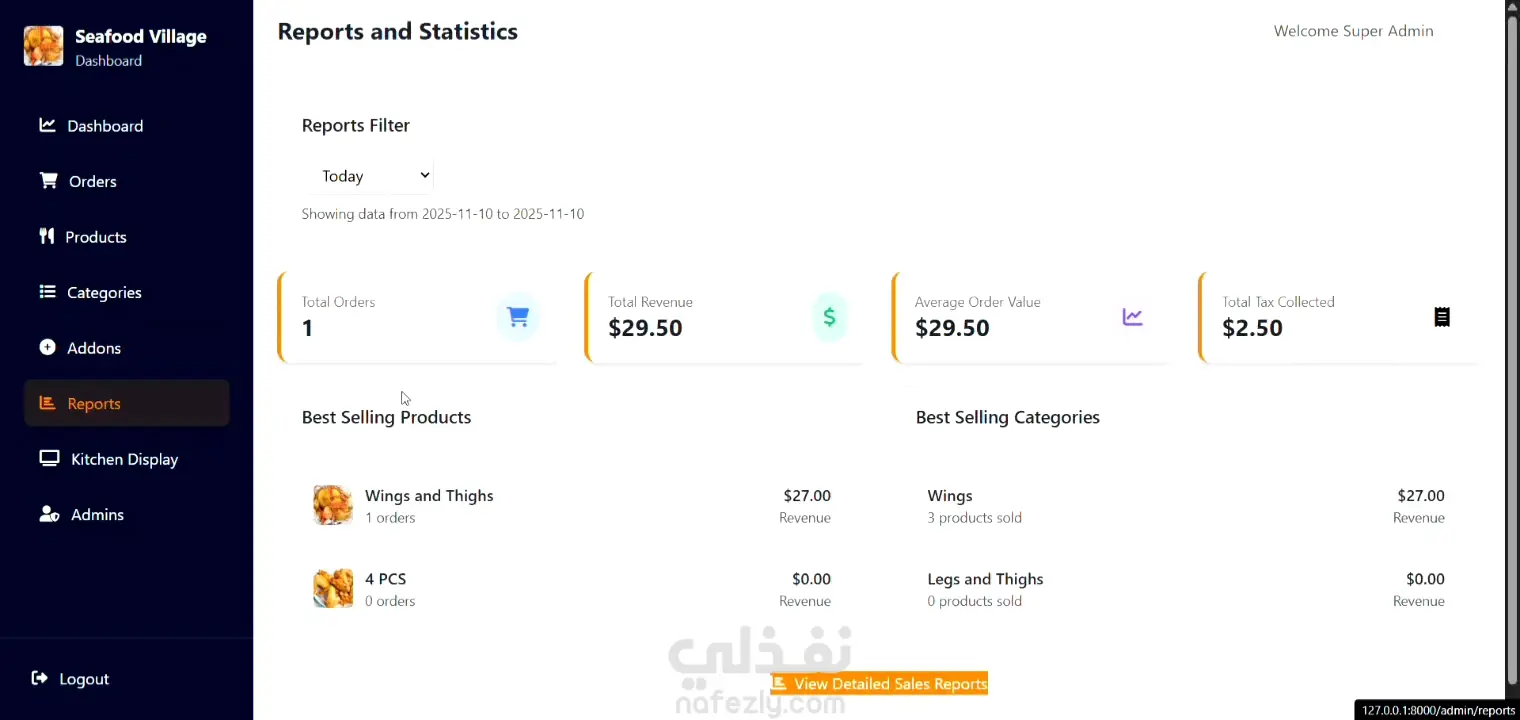Click the Logout link text
Screen dimensions: 1520x720
point(84,679)
